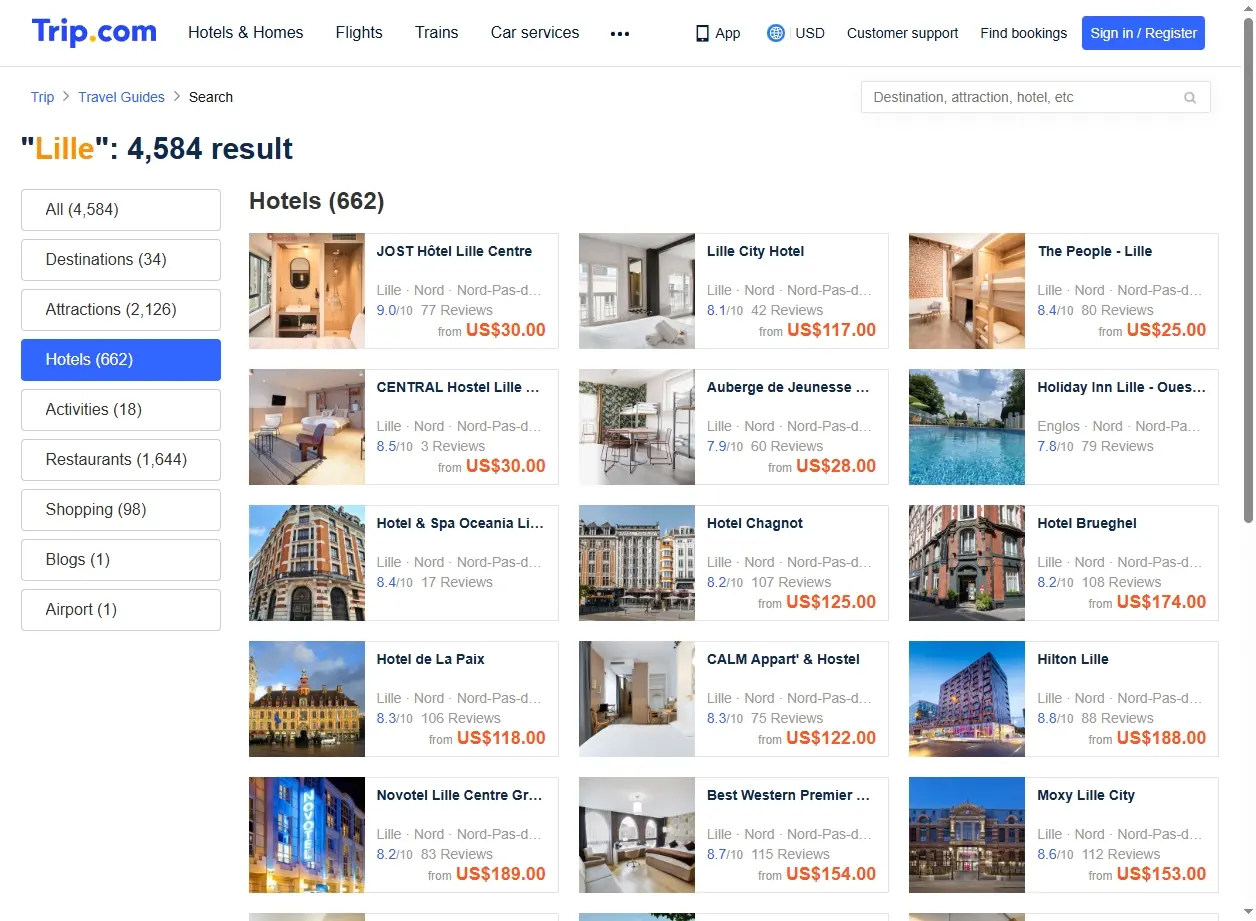This screenshot has height=921, width=1256.
Task: Open Hilton Lille photo
Action: tap(967, 699)
